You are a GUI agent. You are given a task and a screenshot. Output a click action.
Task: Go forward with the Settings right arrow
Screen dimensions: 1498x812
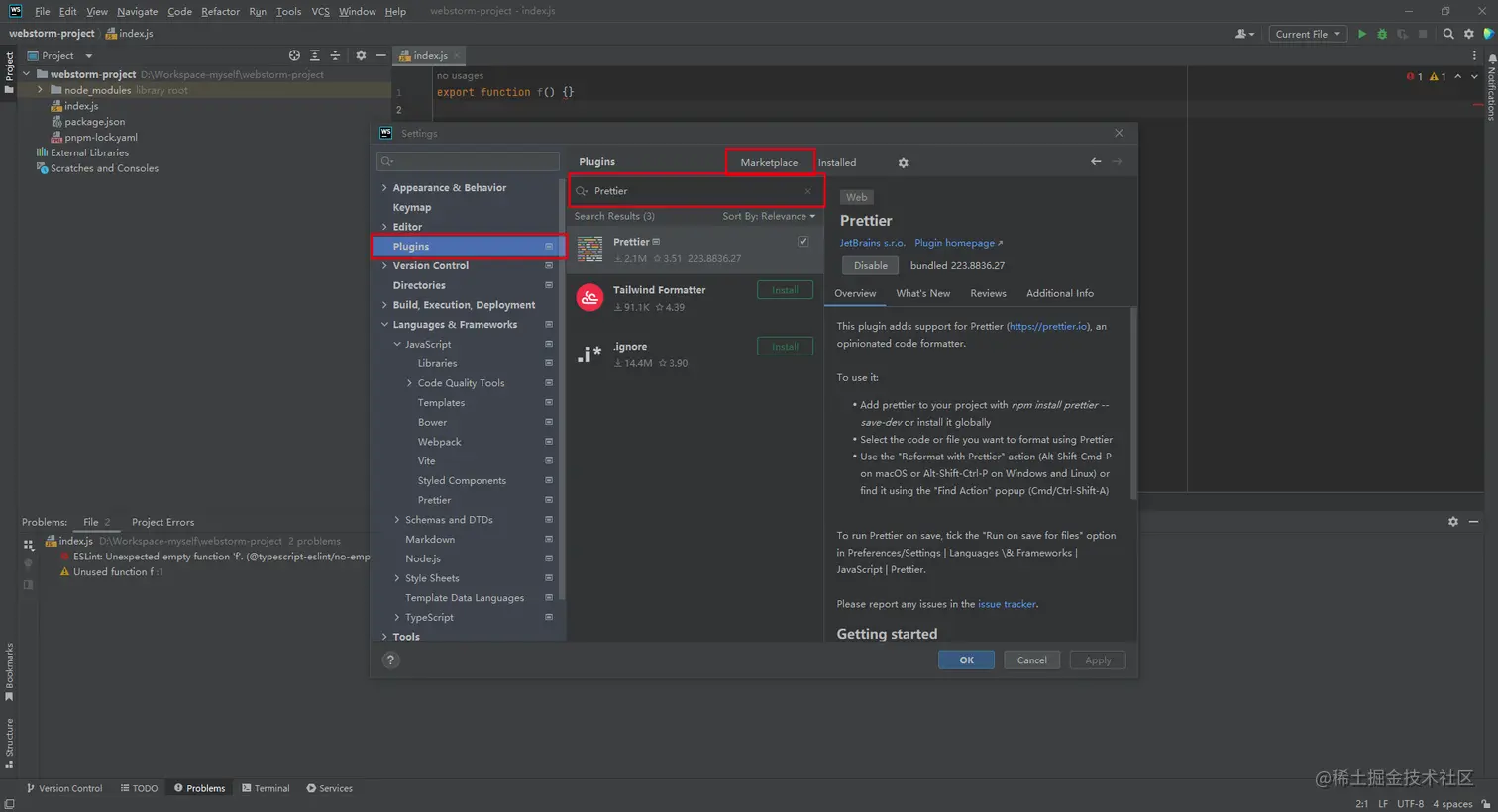pyautogui.click(x=1117, y=161)
